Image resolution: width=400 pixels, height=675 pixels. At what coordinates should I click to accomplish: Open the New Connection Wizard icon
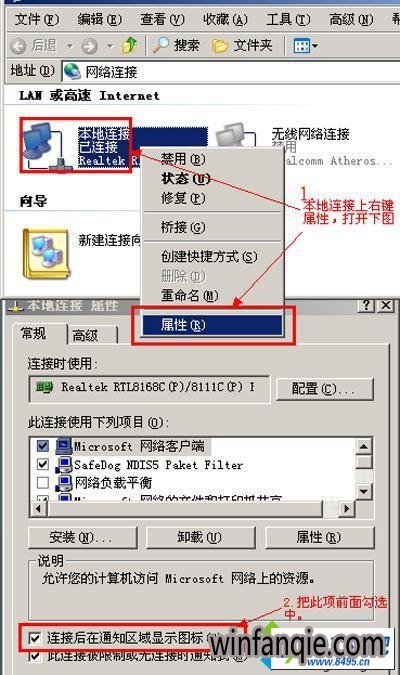pos(46,254)
